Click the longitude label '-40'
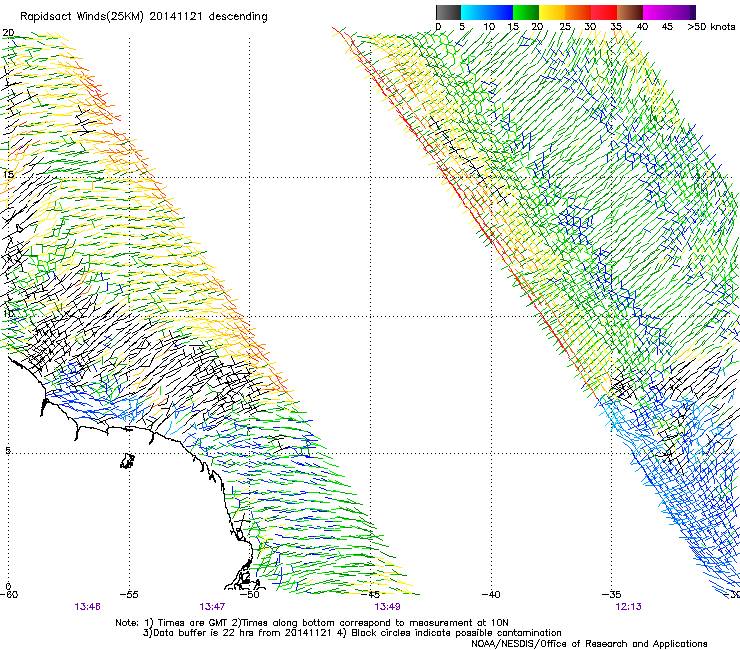This screenshot has width=740, height=650. 491,594
